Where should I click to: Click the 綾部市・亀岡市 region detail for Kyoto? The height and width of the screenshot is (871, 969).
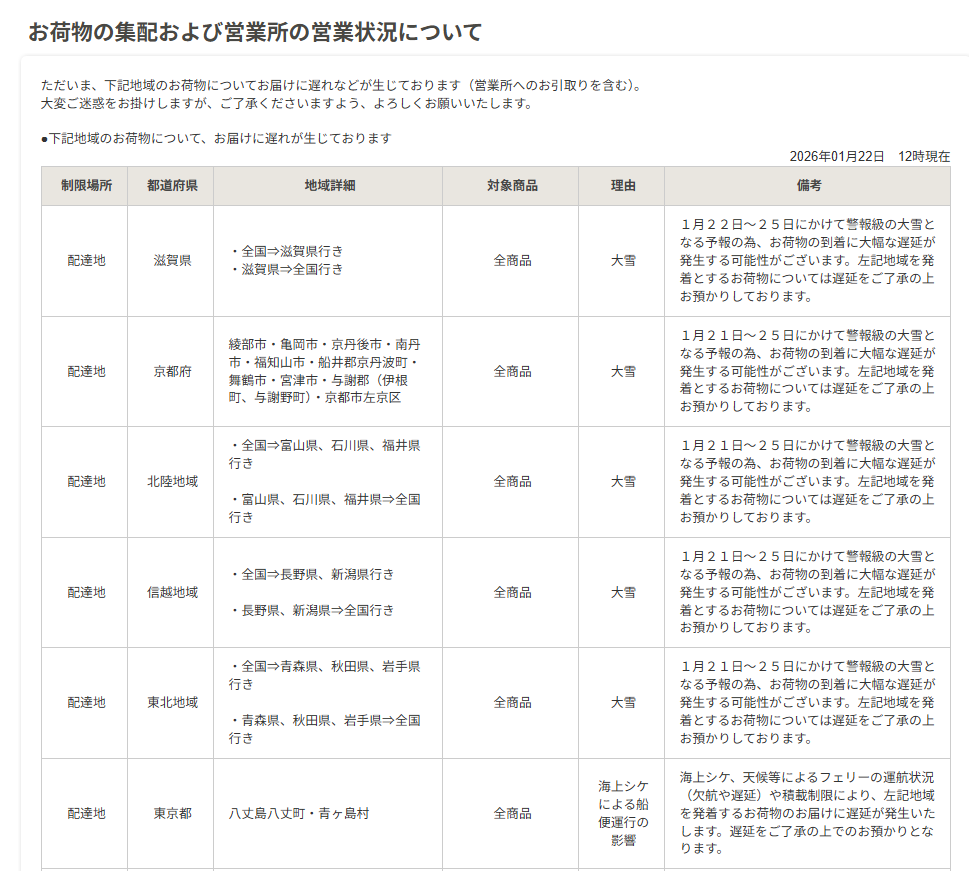[x=324, y=371]
